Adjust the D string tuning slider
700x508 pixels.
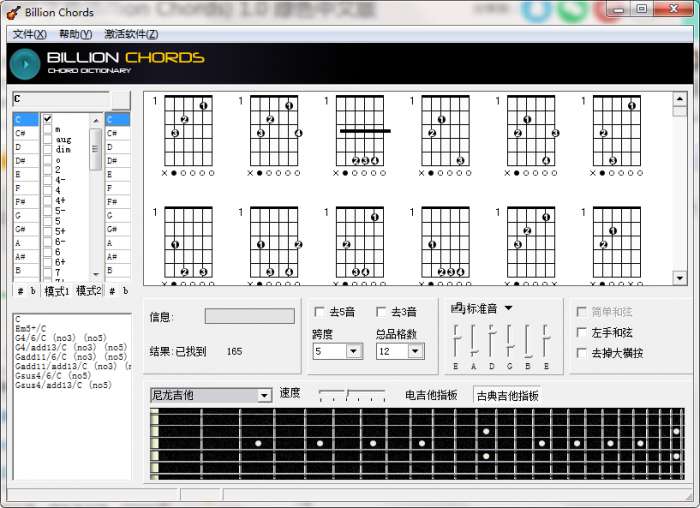(x=492, y=341)
